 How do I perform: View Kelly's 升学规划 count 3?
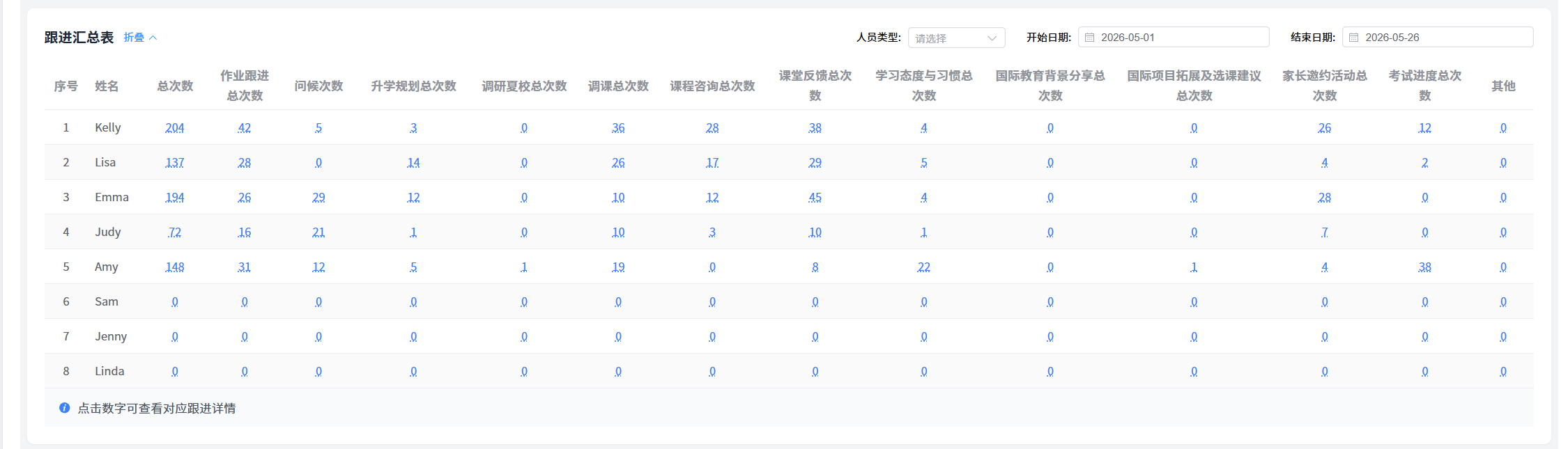414,128
